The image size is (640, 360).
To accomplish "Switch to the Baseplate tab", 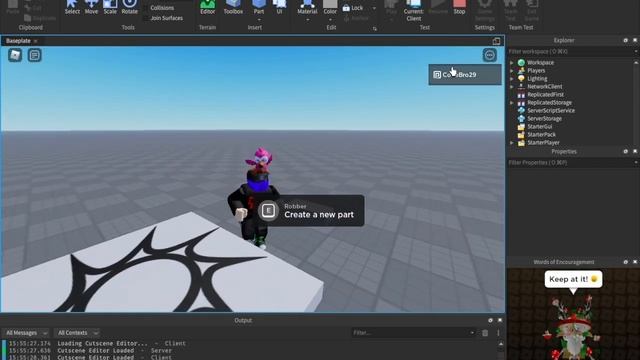I will (18, 41).
